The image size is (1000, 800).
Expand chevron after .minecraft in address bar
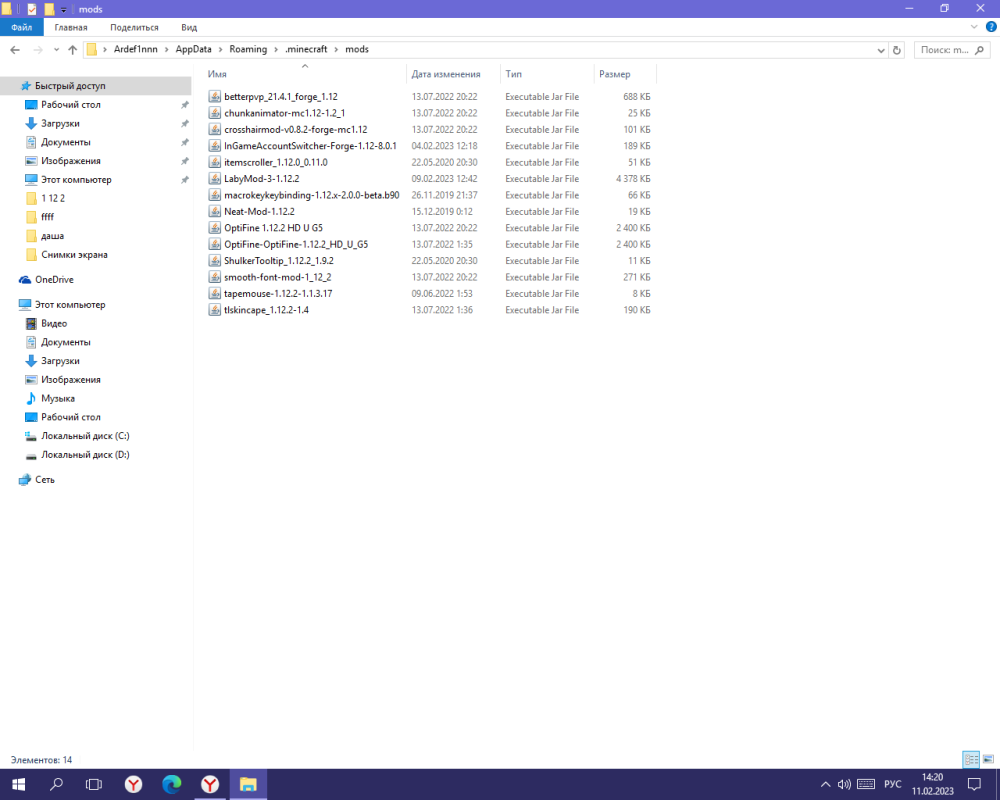(x=336, y=50)
